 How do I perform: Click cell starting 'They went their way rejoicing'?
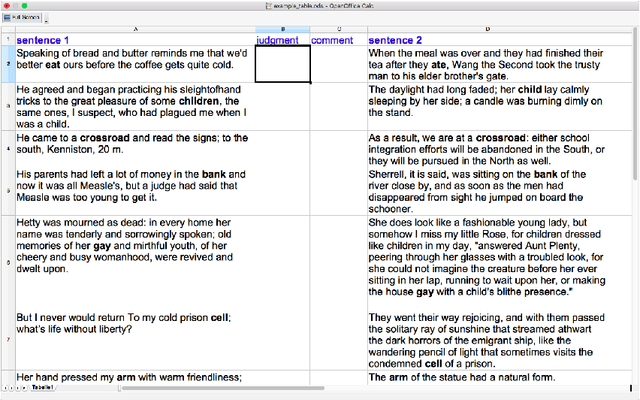pos(500,340)
